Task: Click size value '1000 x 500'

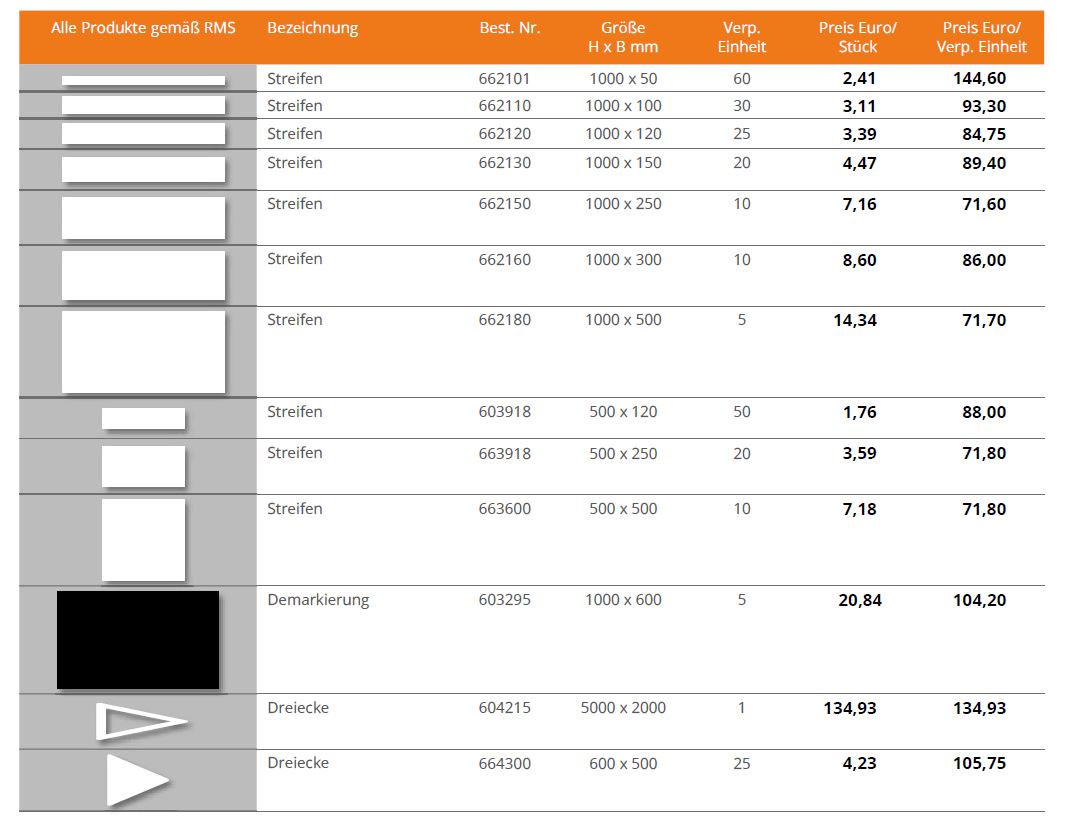Action: pos(623,320)
